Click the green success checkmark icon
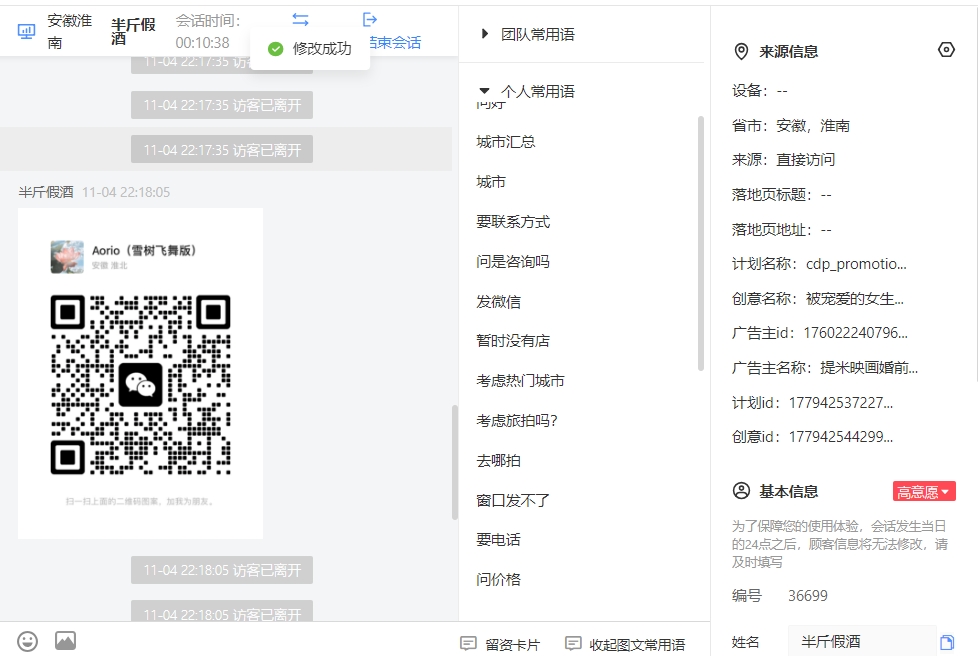The width and height of the screenshot is (978, 656). tap(276, 49)
